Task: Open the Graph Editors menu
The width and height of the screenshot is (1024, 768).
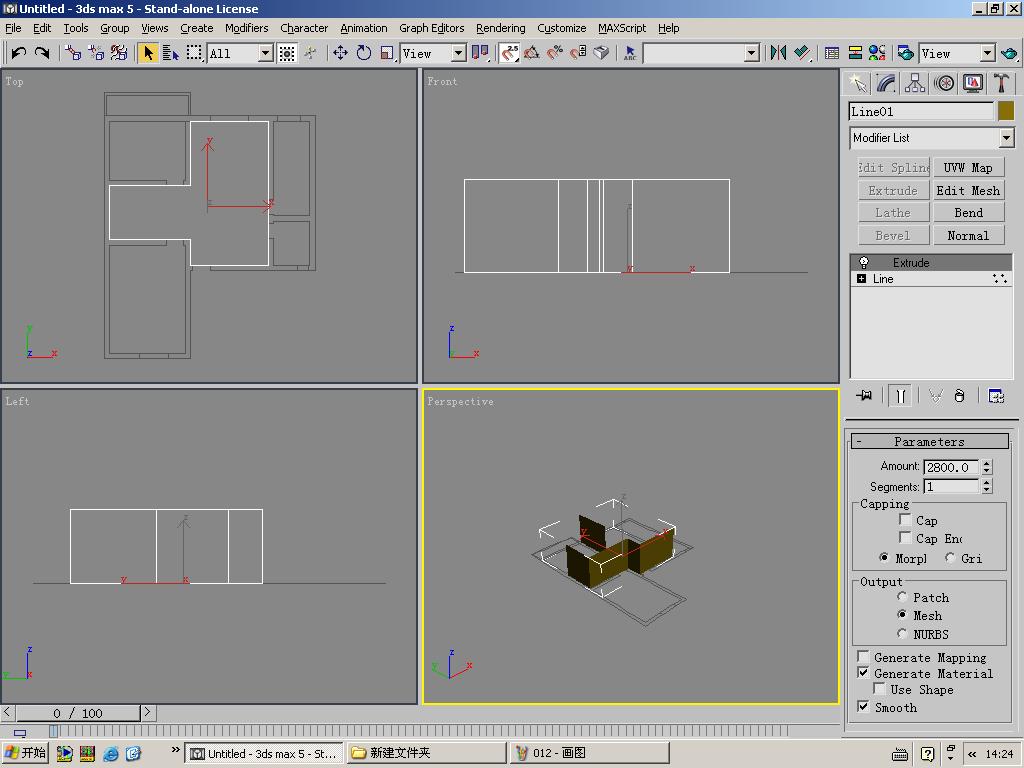Action: pos(432,28)
